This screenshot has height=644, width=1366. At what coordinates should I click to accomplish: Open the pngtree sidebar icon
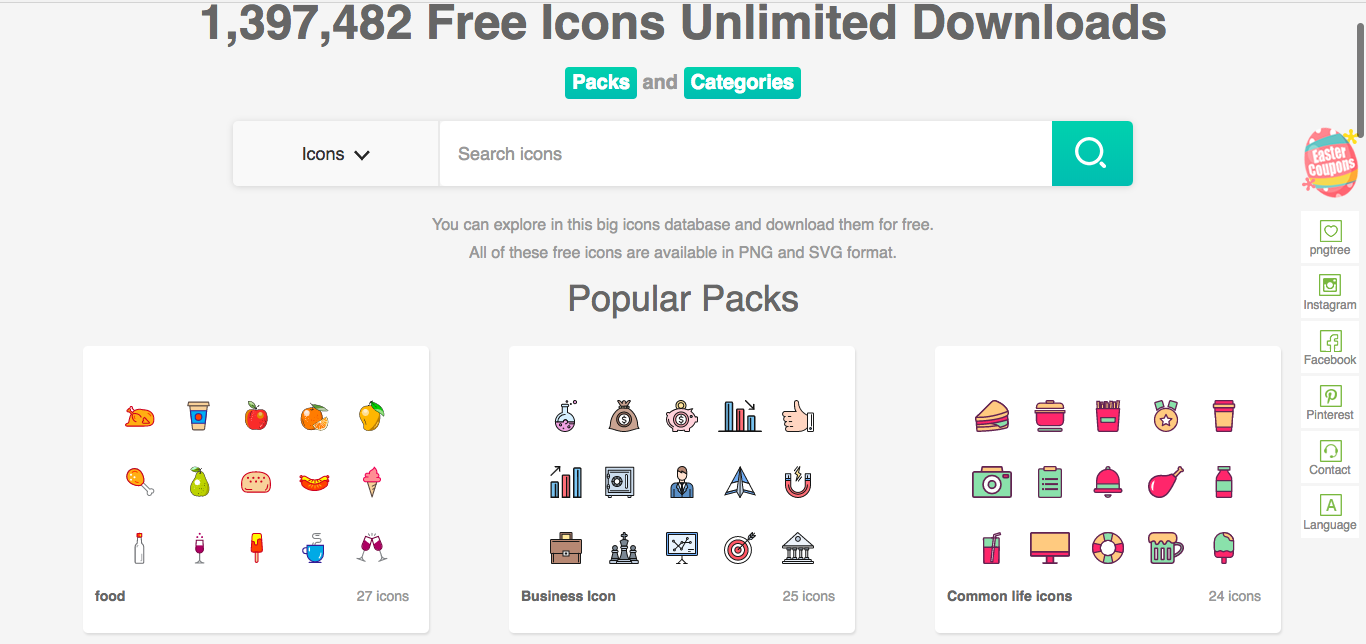[x=1330, y=238]
